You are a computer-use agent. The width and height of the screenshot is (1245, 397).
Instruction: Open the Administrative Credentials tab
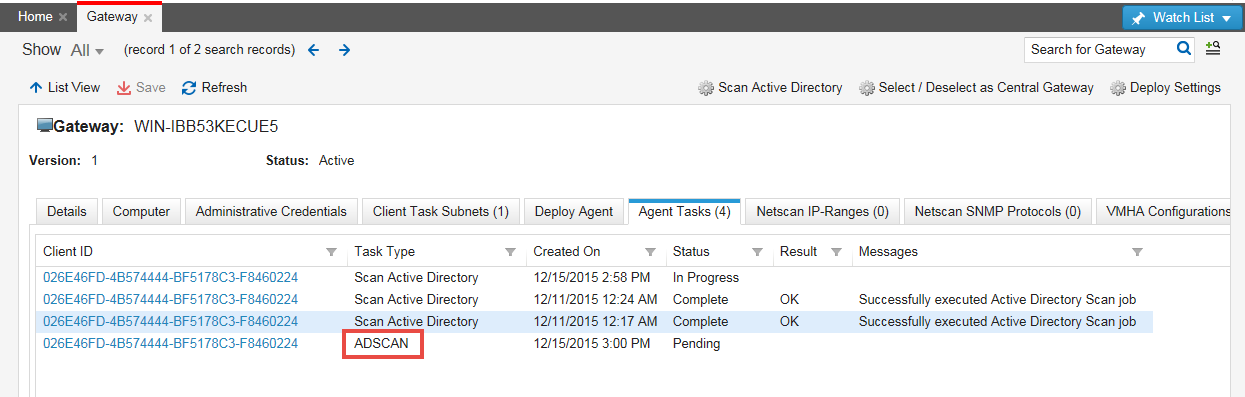[271, 212]
